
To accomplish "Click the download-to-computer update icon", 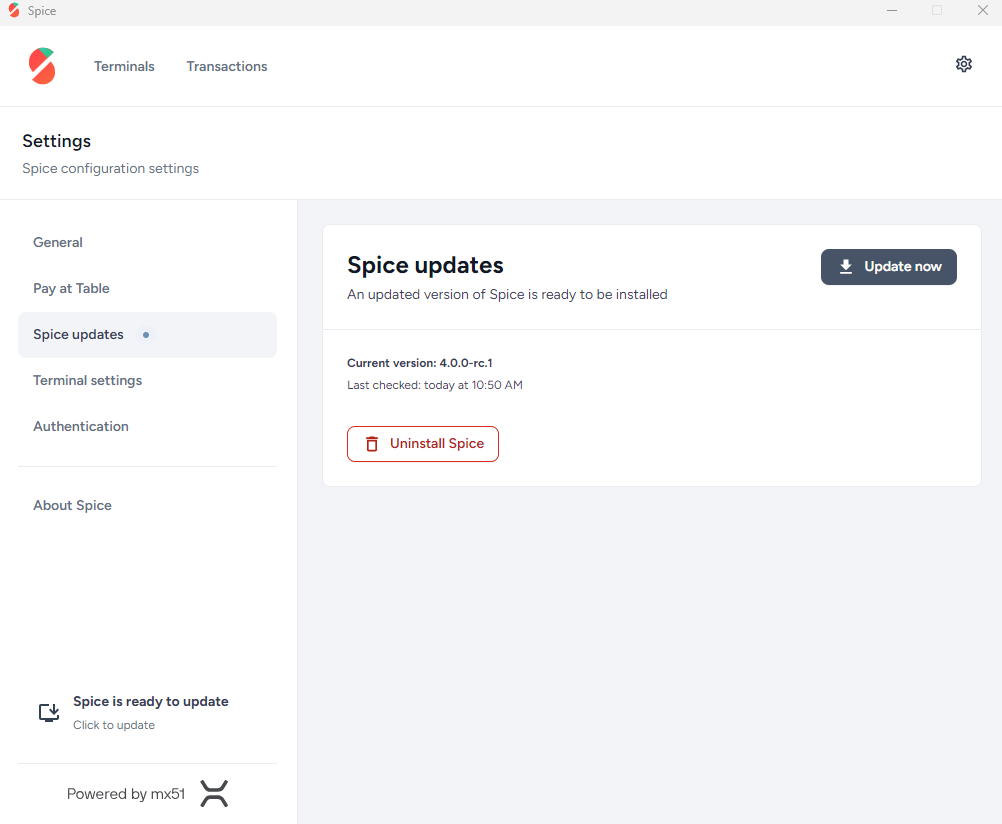I will click(x=49, y=712).
